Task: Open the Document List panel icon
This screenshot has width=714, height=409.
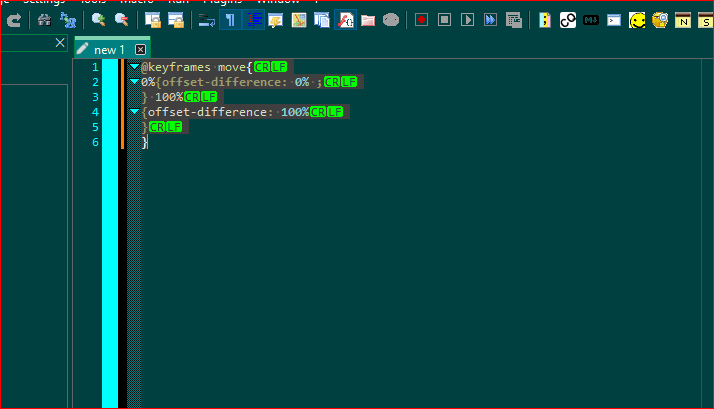Action: (x=322, y=20)
